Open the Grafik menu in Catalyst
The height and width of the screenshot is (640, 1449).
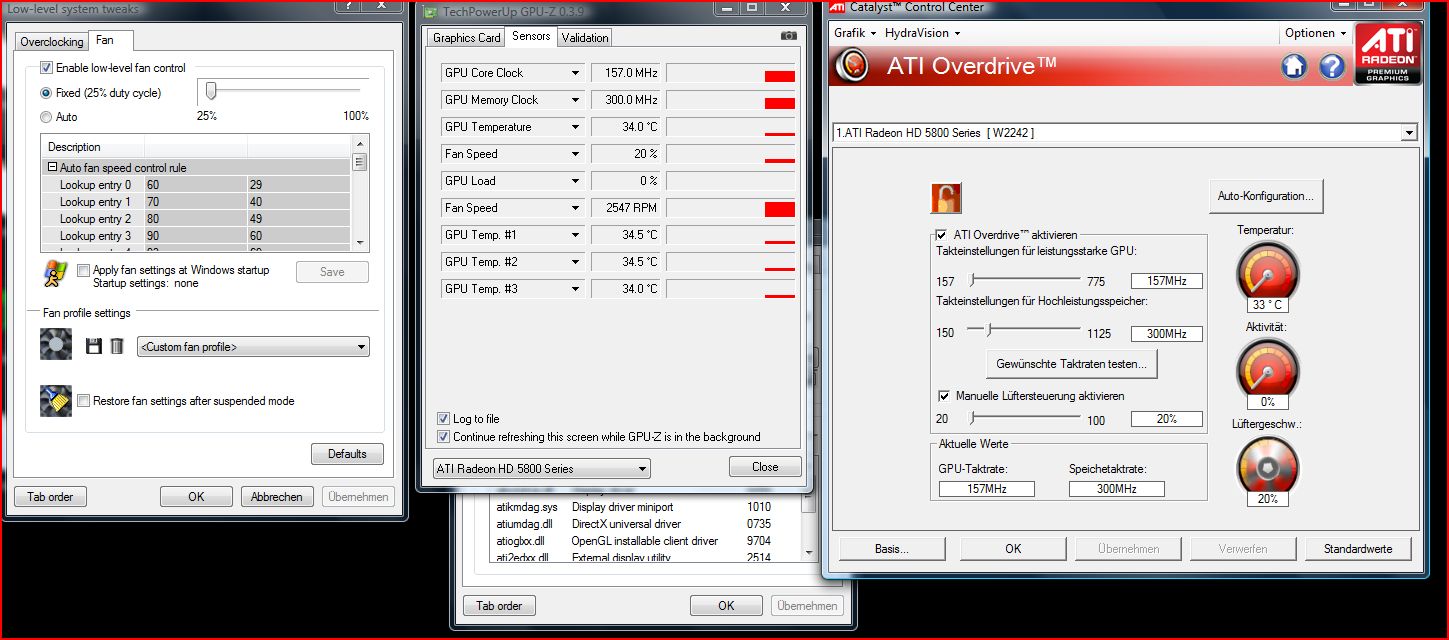point(855,33)
